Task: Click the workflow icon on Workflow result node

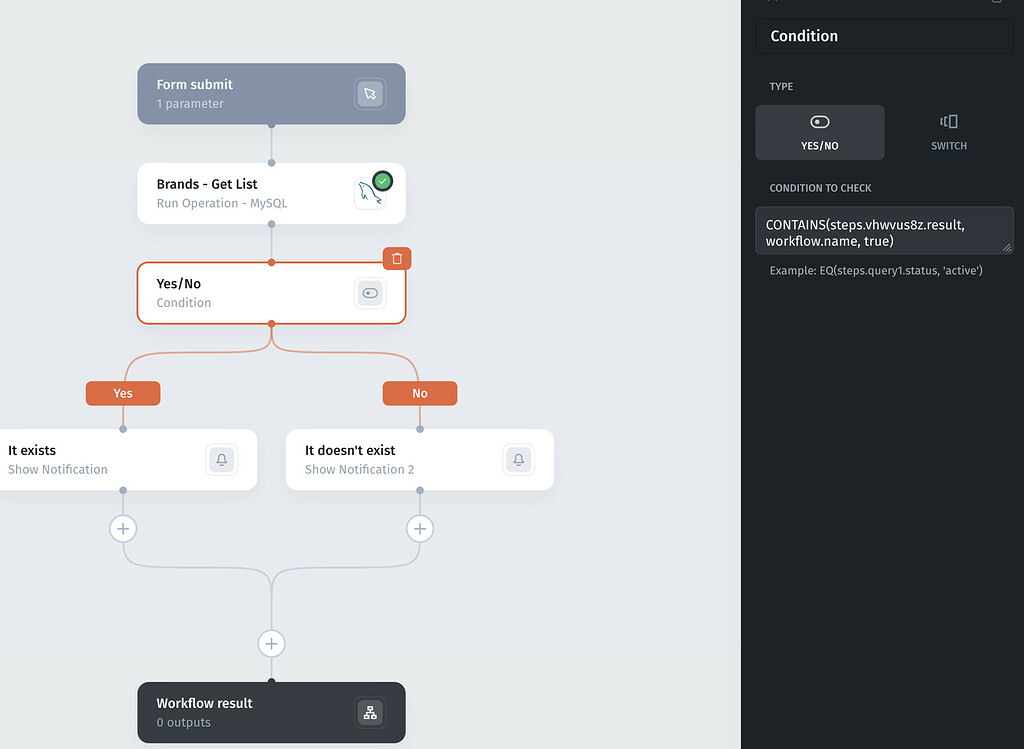Action: [x=370, y=712]
